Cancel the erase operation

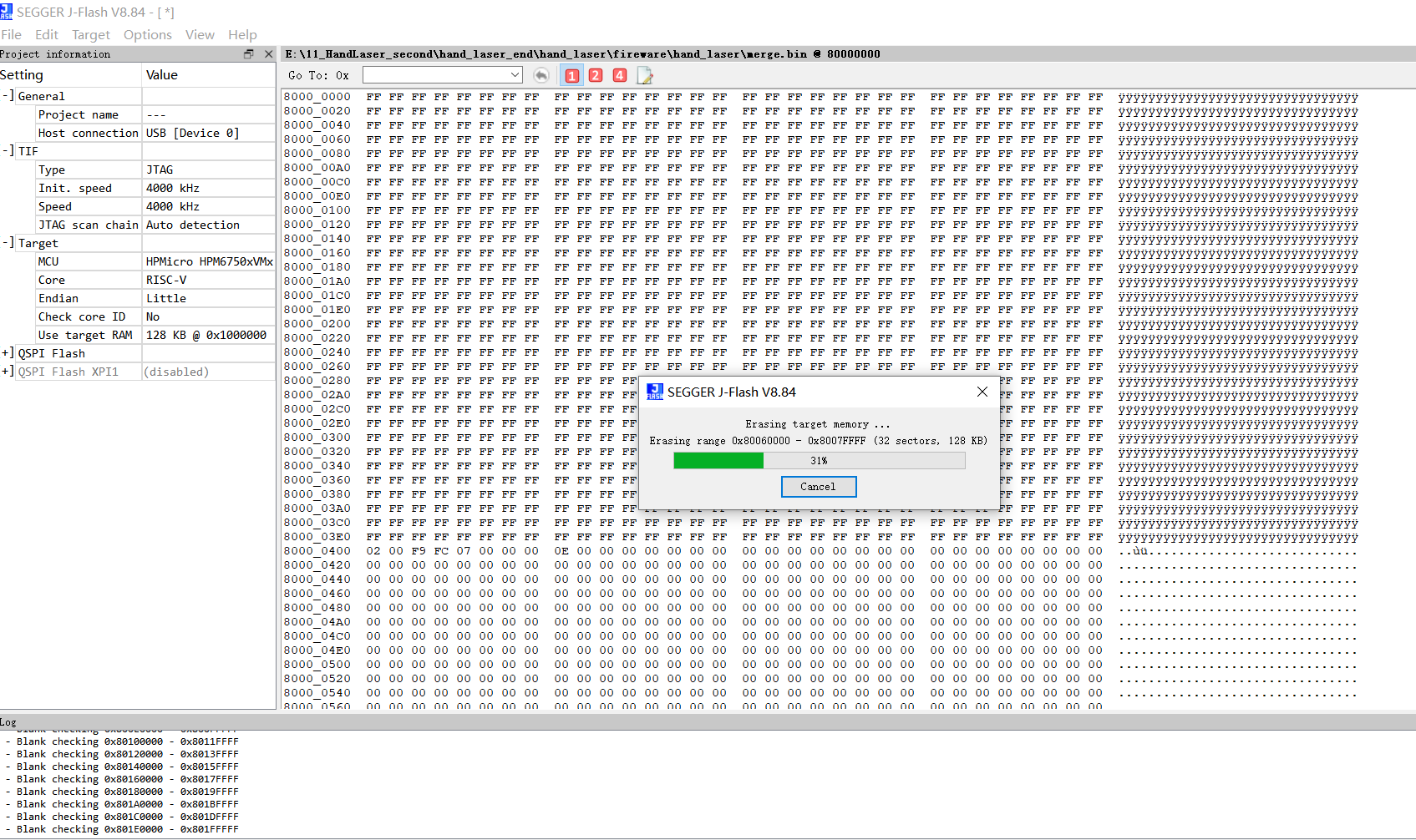point(818,487)
